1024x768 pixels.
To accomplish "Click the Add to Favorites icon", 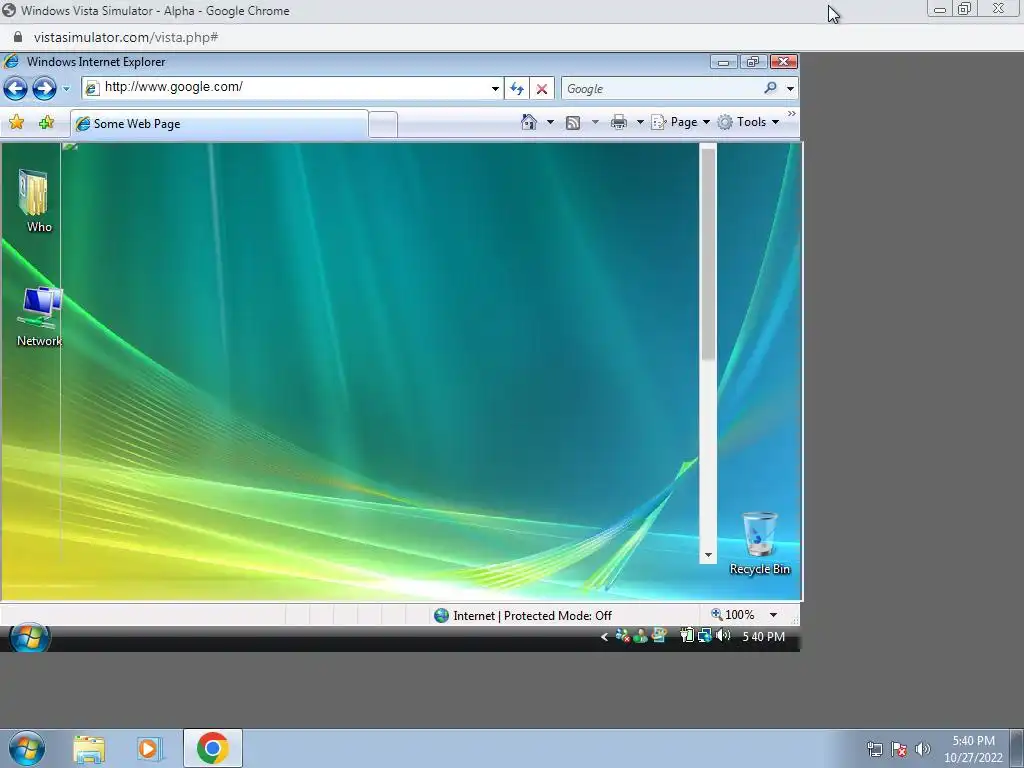I will click(46, 122).
